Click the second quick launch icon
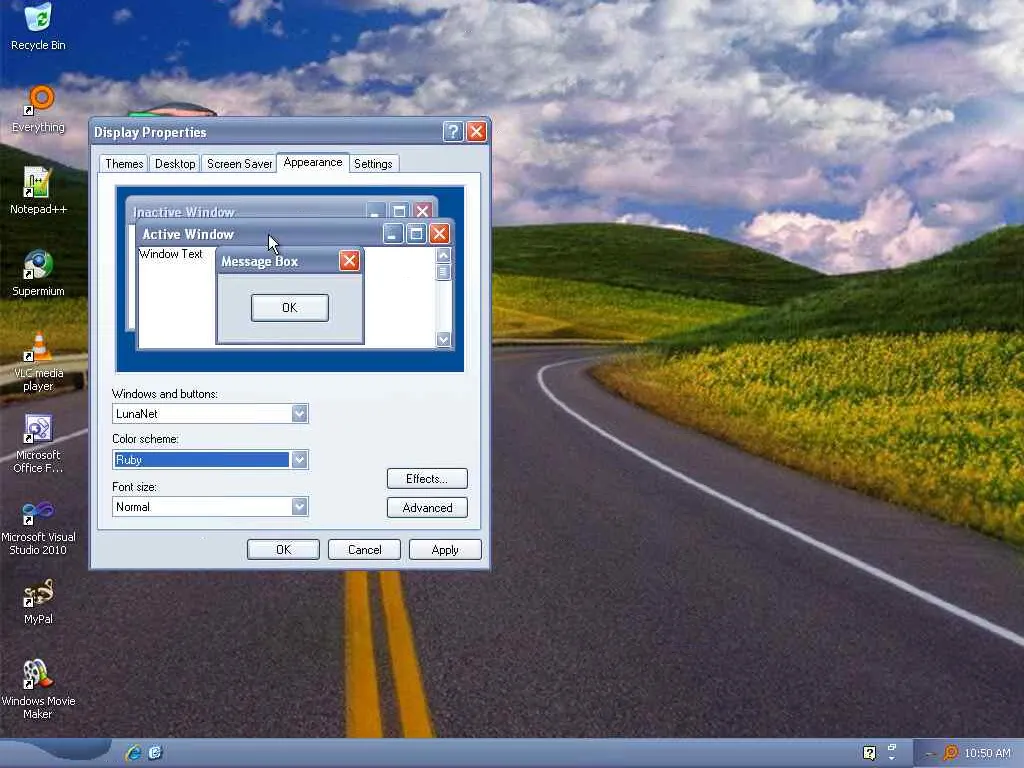The height and width of the screenshot is (768, 1024). 155,752
